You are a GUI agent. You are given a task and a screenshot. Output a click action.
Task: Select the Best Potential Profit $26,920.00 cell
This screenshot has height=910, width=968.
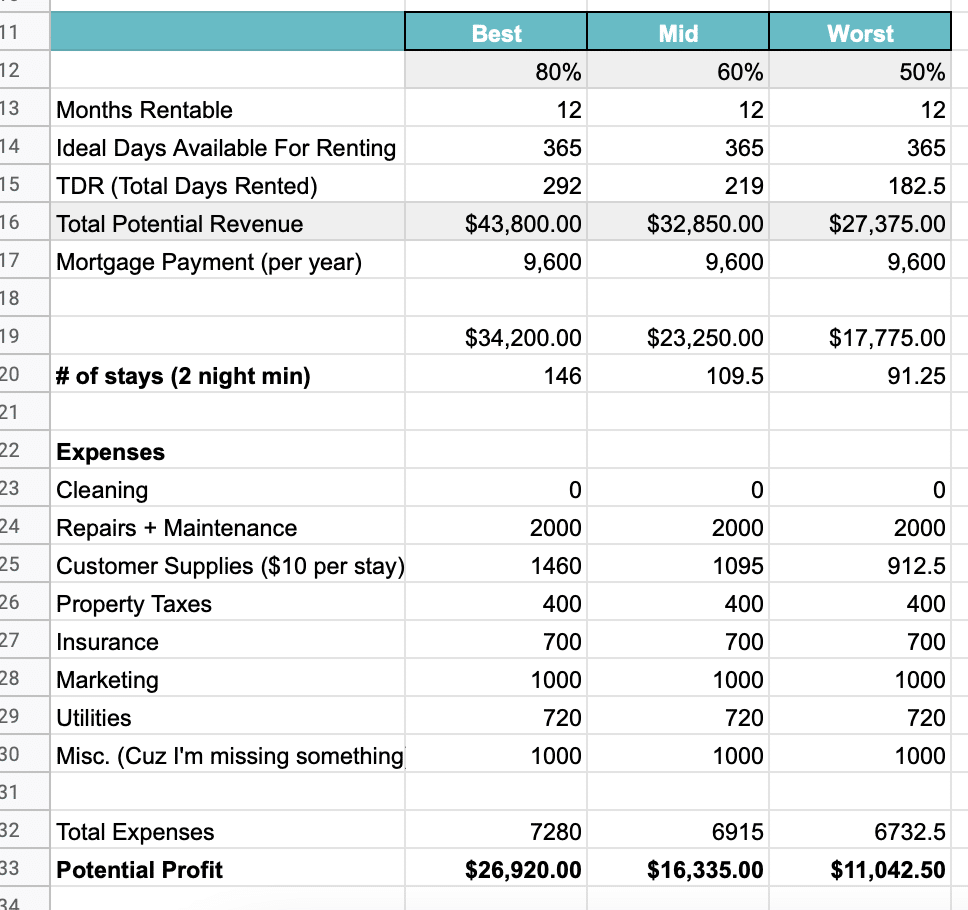click(496, 868)
